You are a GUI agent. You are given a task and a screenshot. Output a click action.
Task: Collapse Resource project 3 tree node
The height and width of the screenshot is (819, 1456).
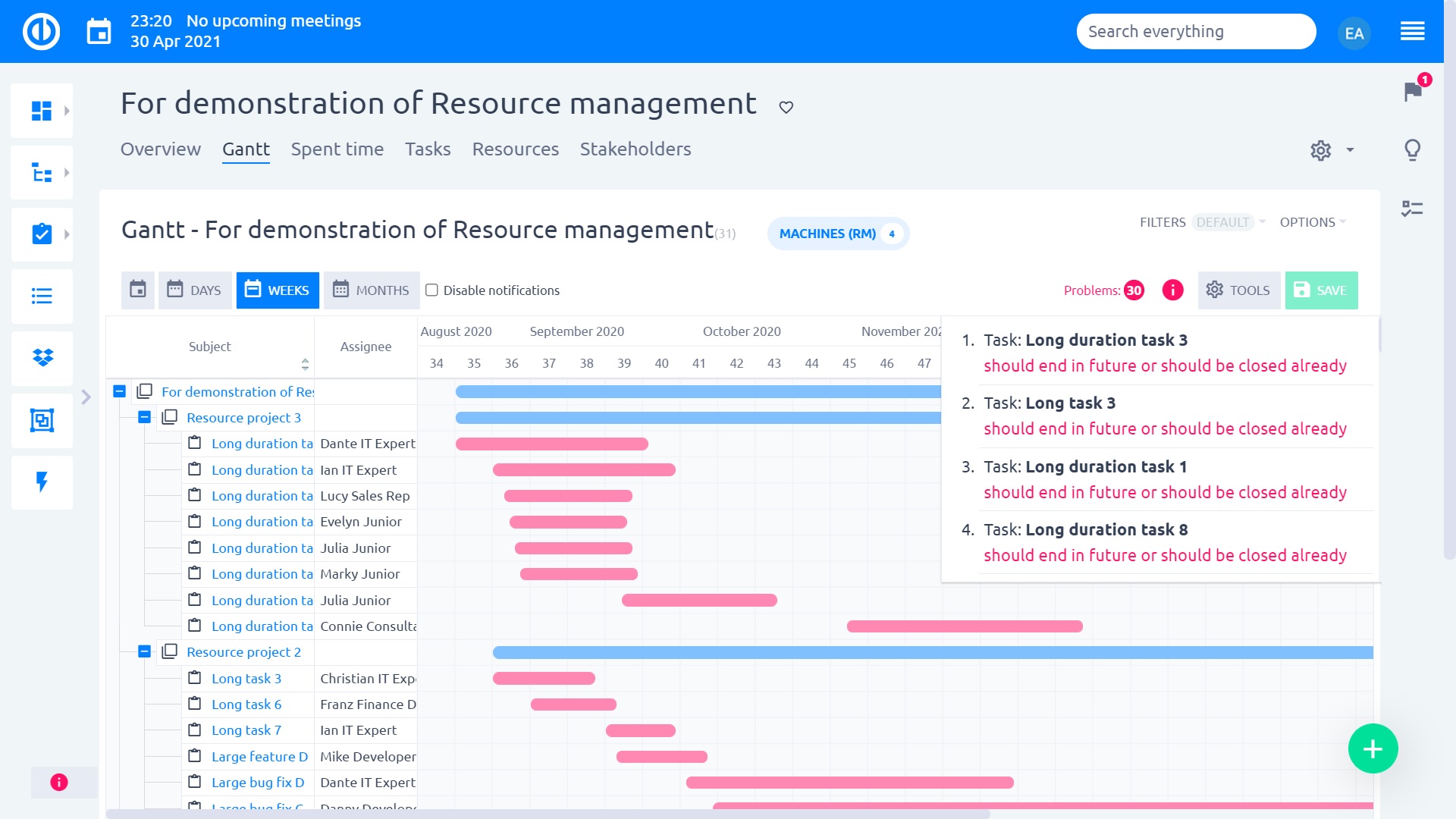[144, 417]
